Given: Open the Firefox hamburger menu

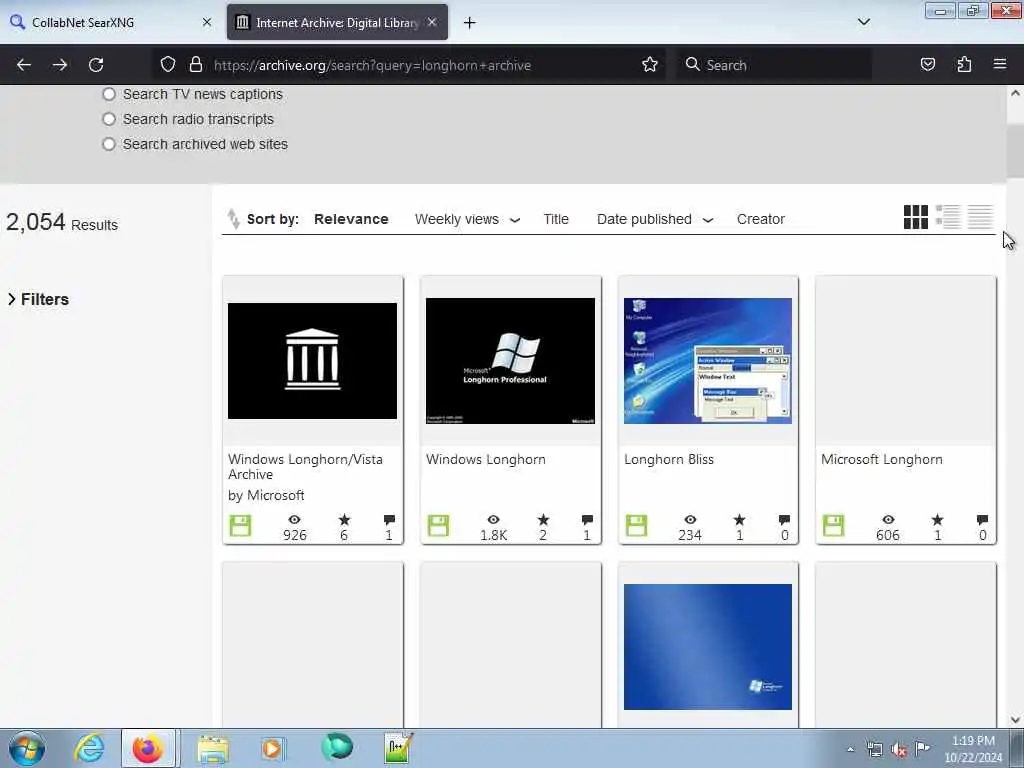Looking at the screenshot, I should [1000, 64].
